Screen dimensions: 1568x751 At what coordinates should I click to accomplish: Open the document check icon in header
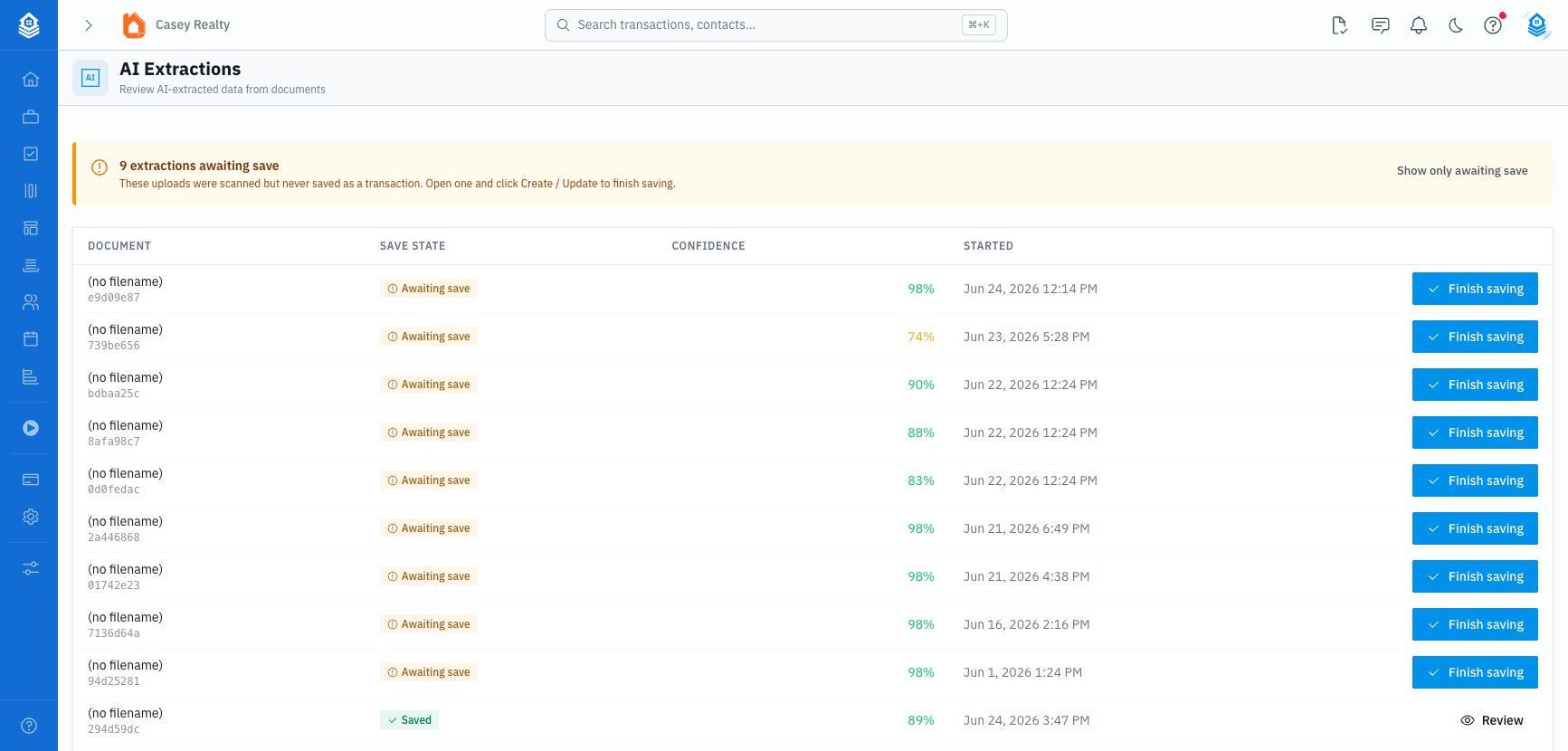(1340, 25)
